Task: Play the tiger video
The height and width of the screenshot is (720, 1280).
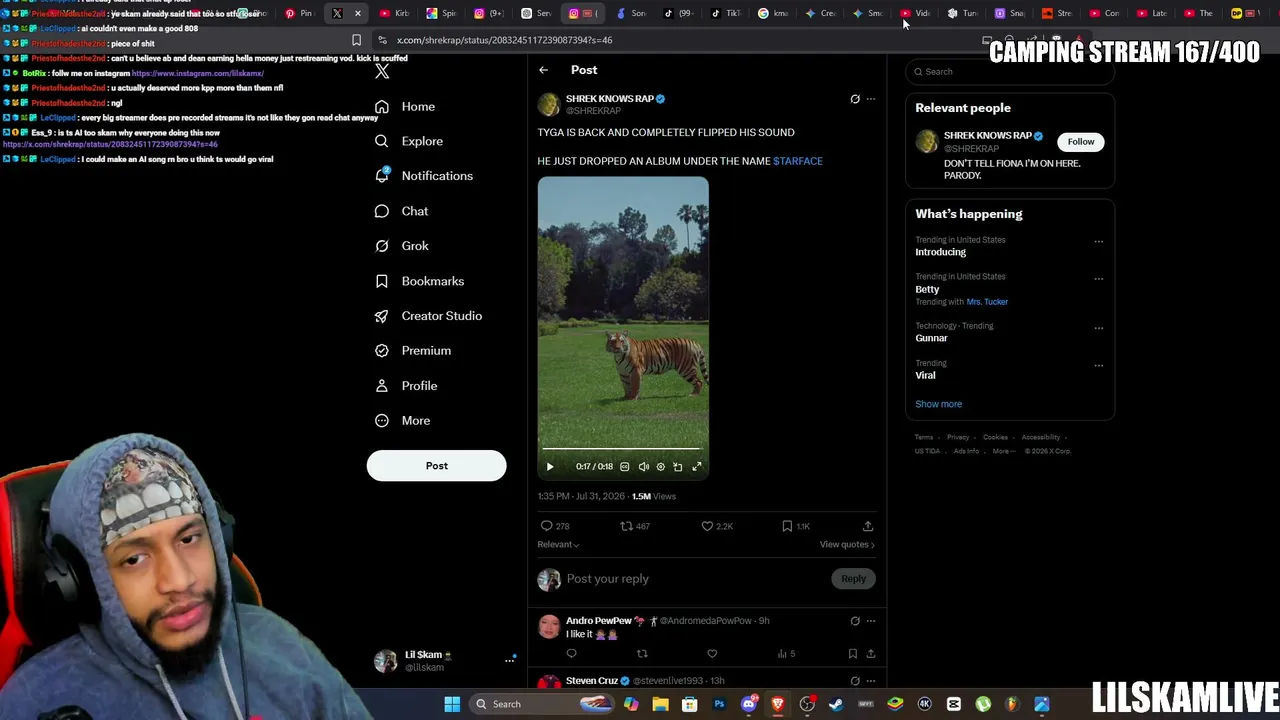Action: coord(549,467)
